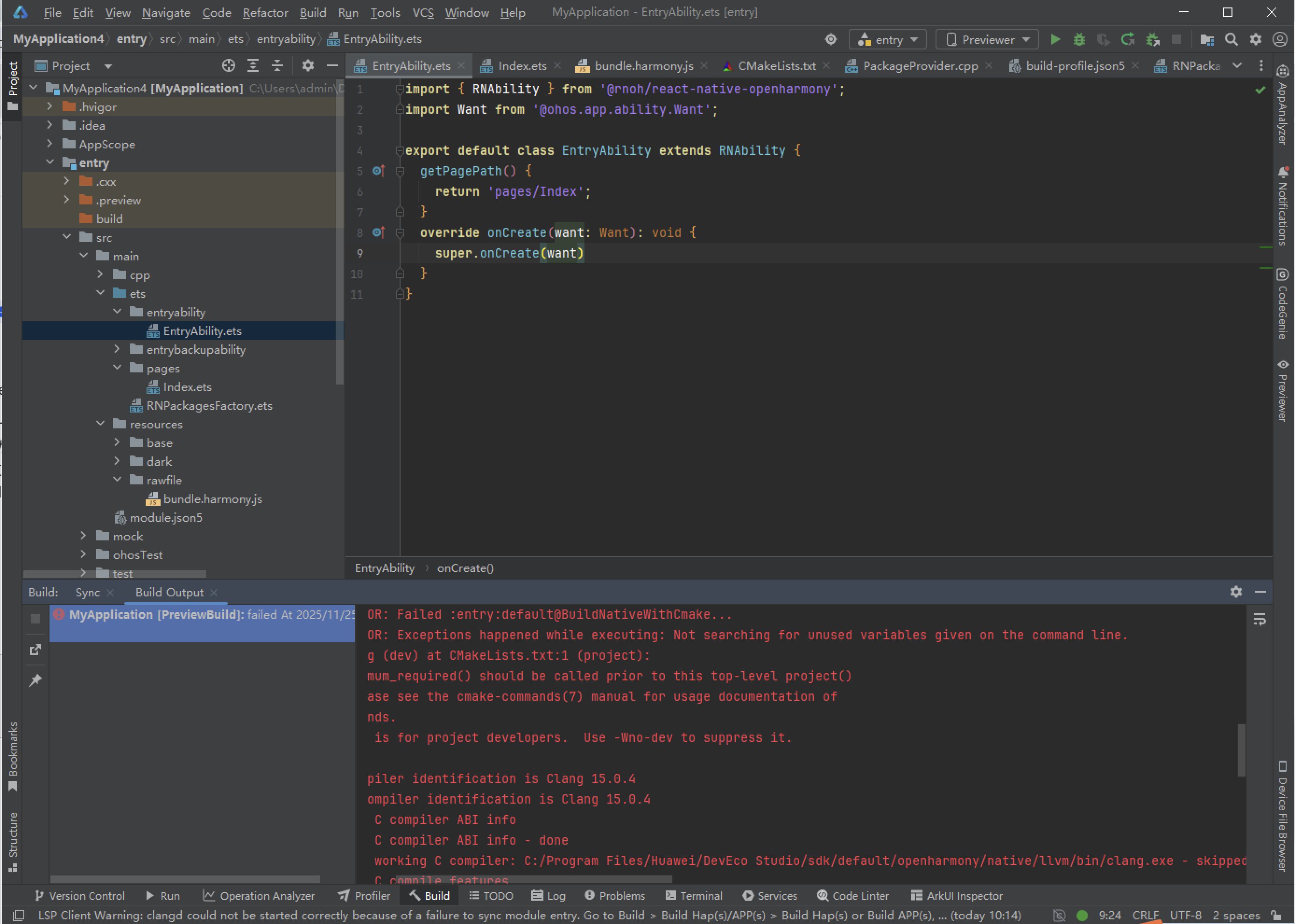Toggle soft-wrap in the Build Output console

click(1259, 619)
